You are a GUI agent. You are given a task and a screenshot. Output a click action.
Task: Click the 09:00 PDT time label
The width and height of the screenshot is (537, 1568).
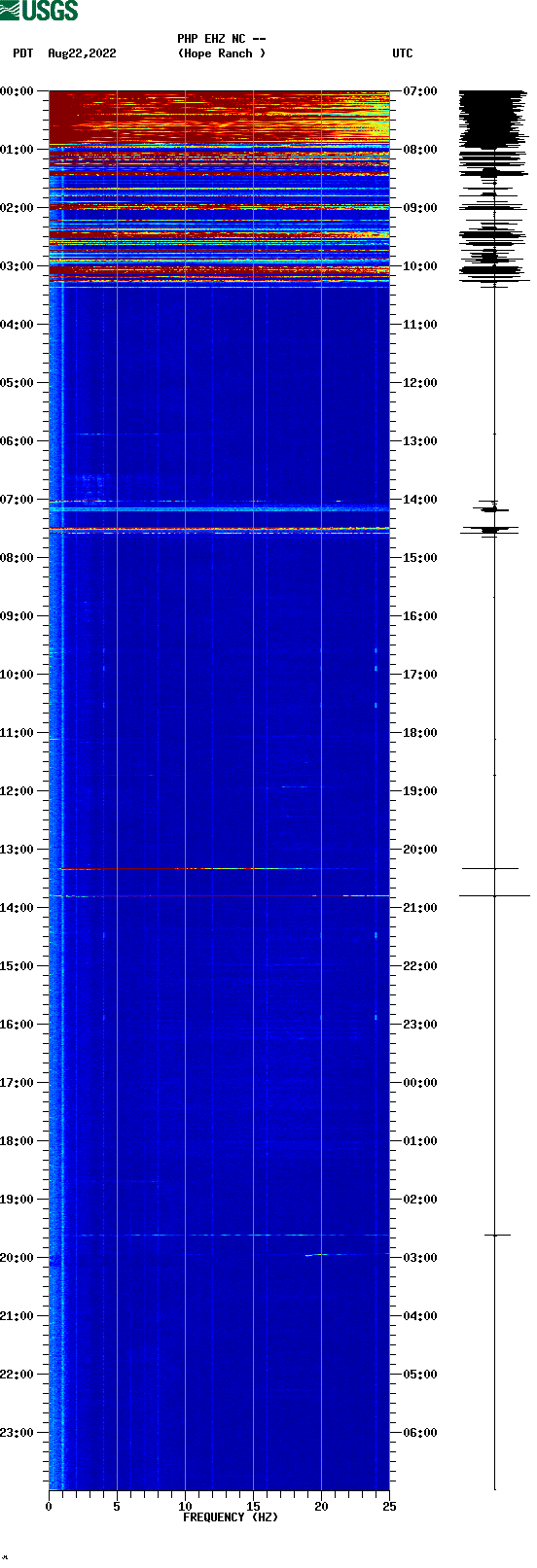pos(17,616)
